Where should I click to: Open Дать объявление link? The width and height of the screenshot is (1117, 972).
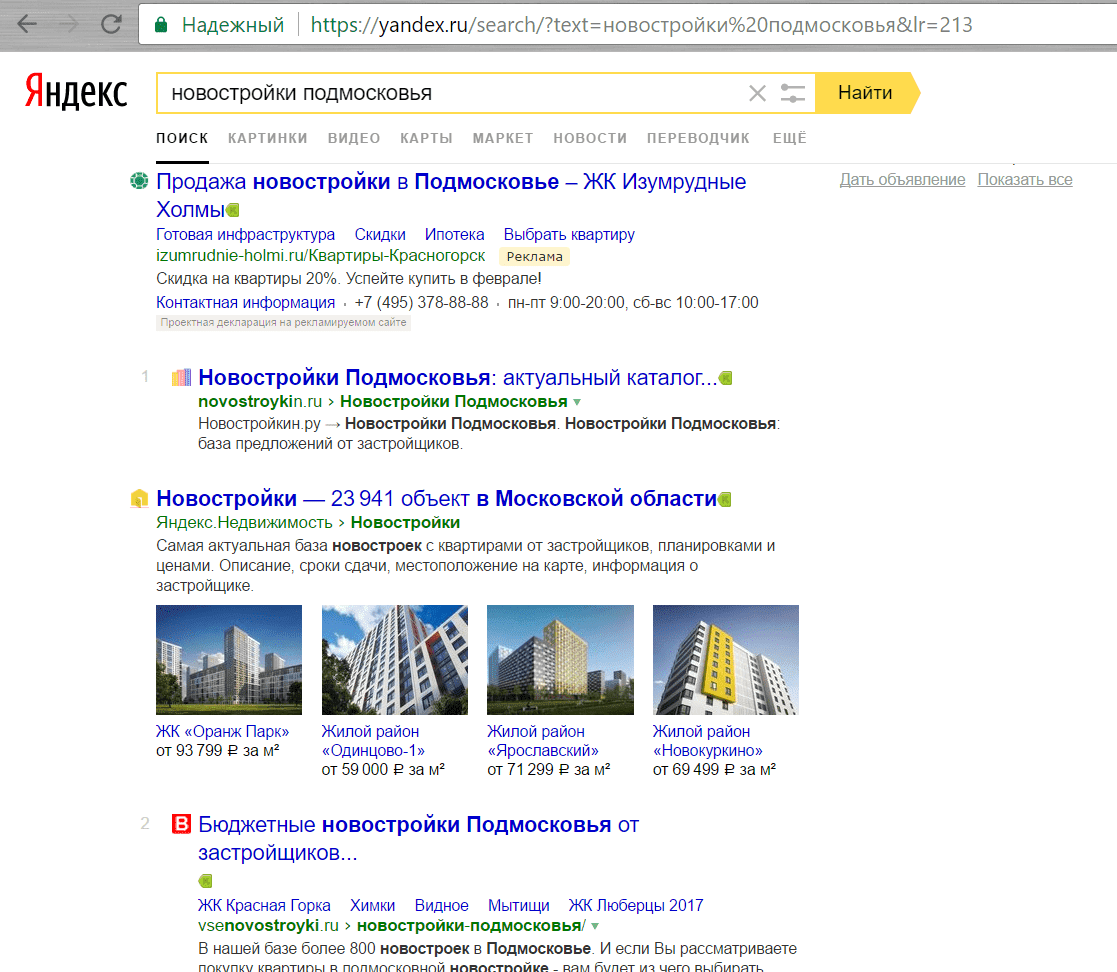902,180
